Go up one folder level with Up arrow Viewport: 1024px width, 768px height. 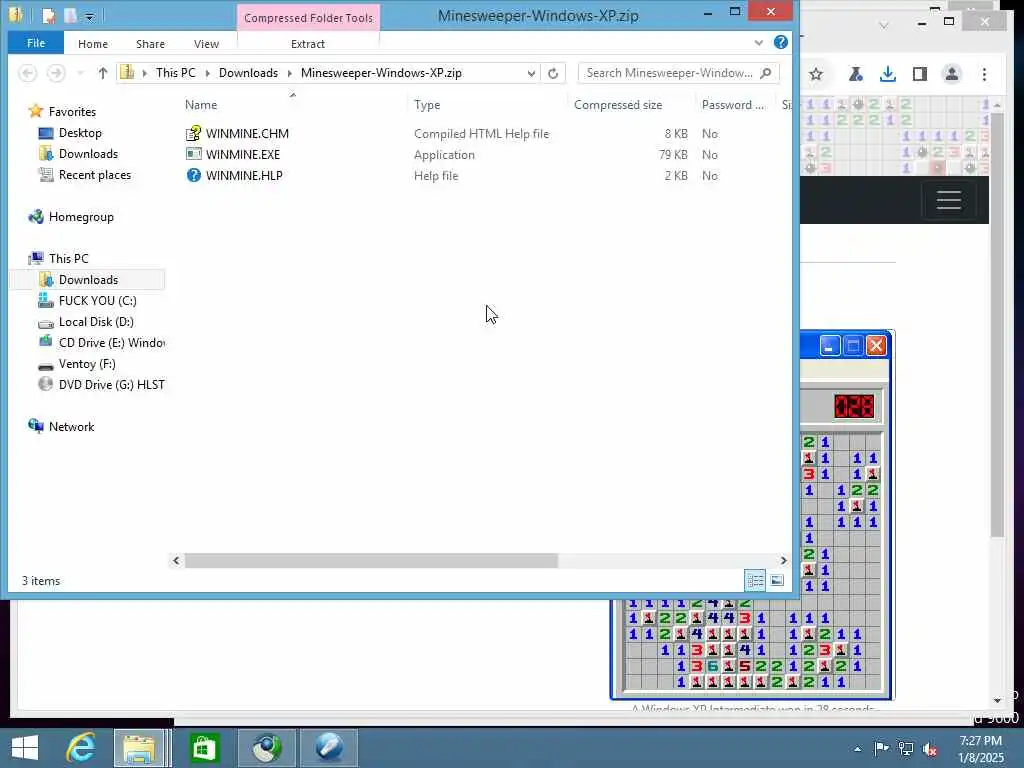tap(103, 73)
